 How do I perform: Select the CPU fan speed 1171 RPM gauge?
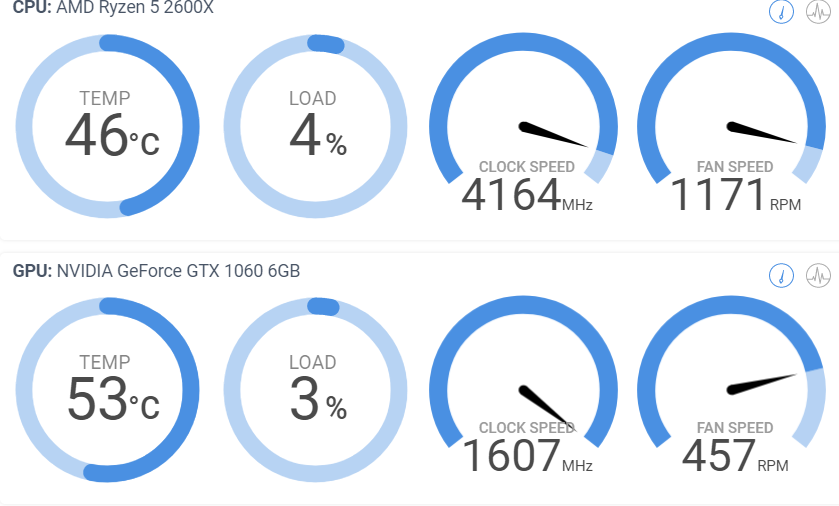point(731,124)
